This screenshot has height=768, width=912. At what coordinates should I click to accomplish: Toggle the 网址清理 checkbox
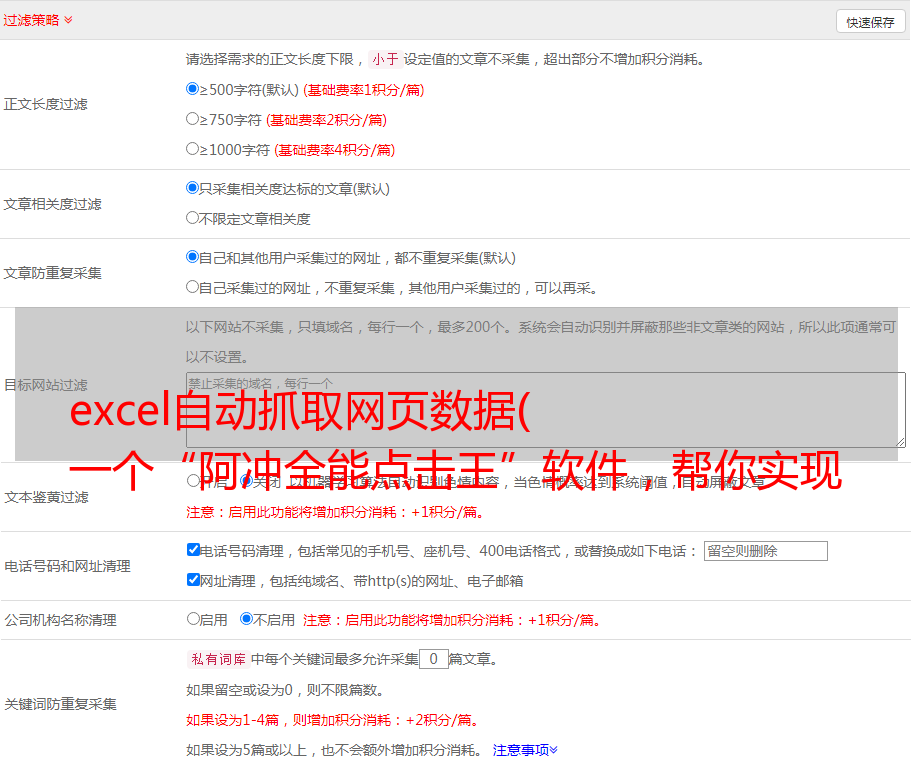click(194, 579)
